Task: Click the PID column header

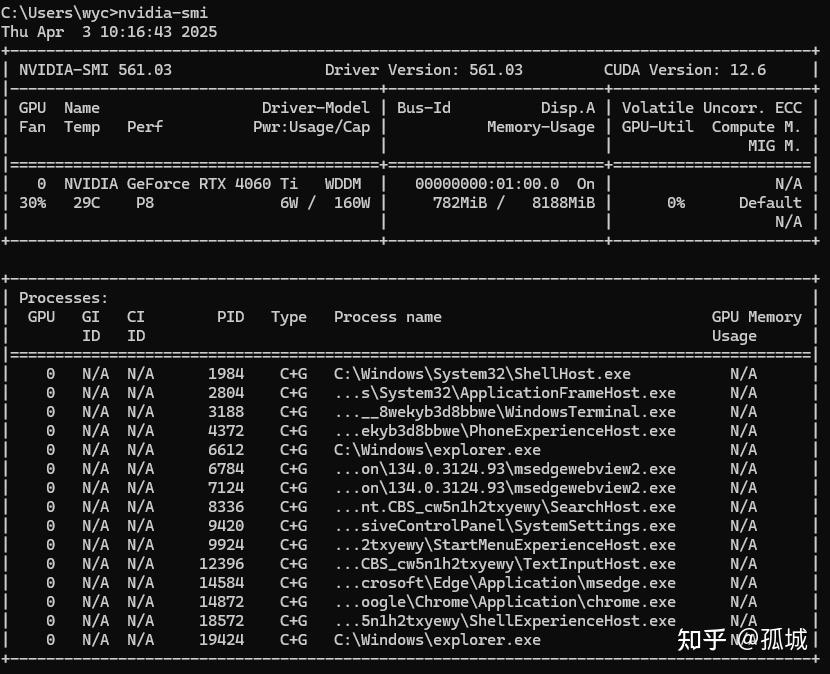Action: (x=230, y=317)
